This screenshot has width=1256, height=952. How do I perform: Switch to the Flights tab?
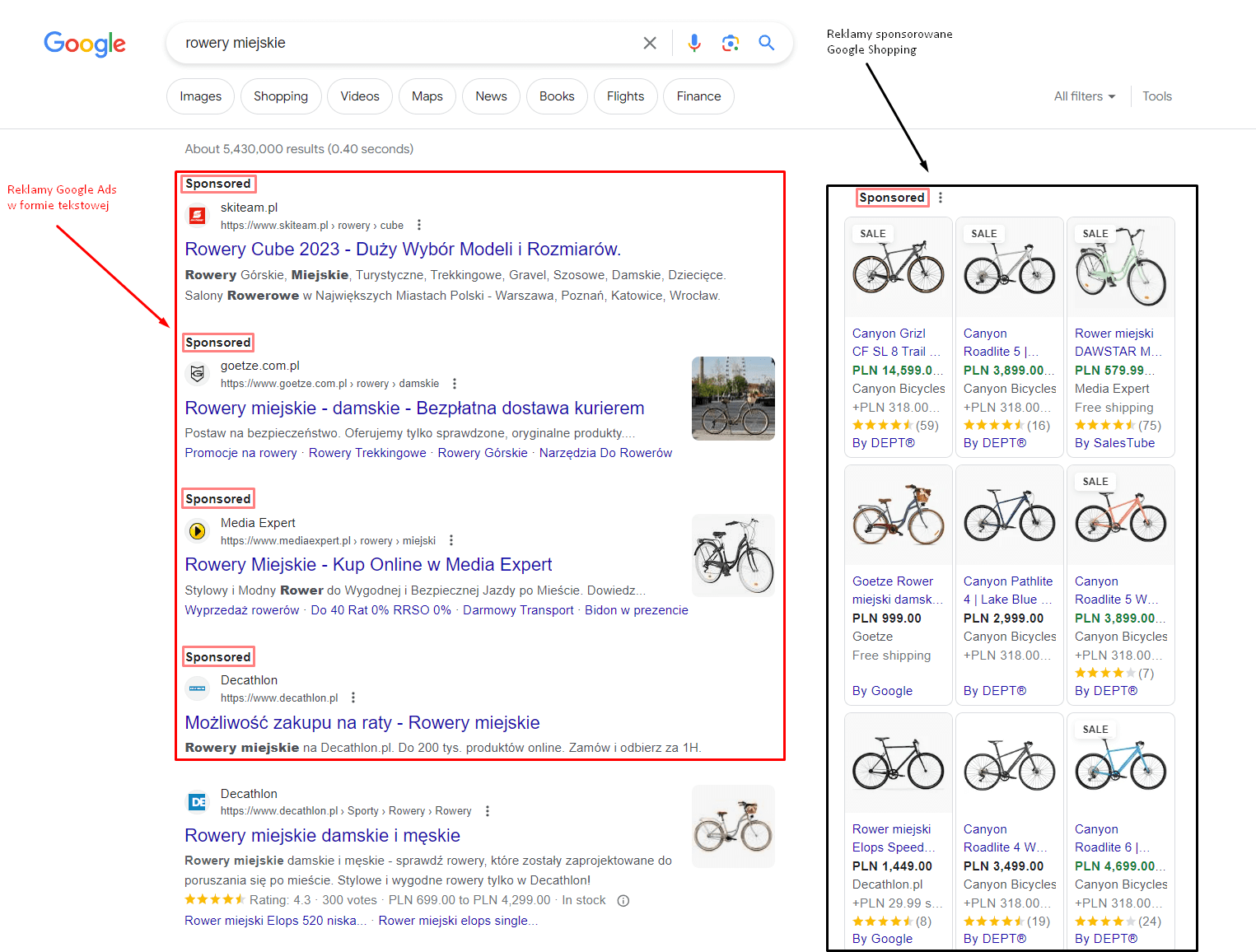[x=625, y=96]
